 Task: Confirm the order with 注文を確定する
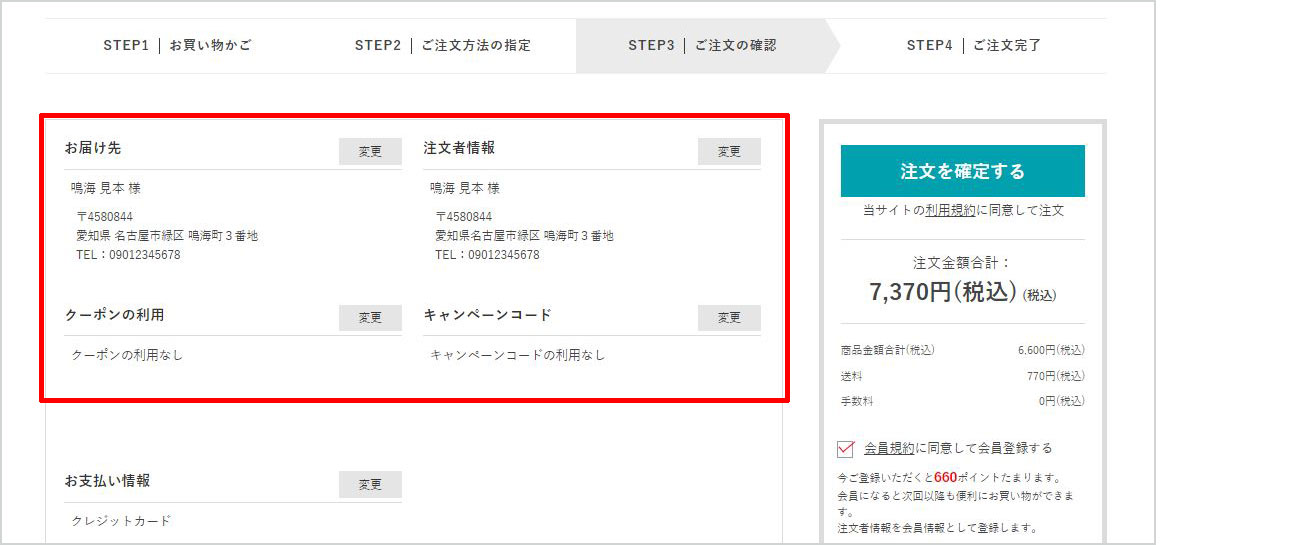962,171
